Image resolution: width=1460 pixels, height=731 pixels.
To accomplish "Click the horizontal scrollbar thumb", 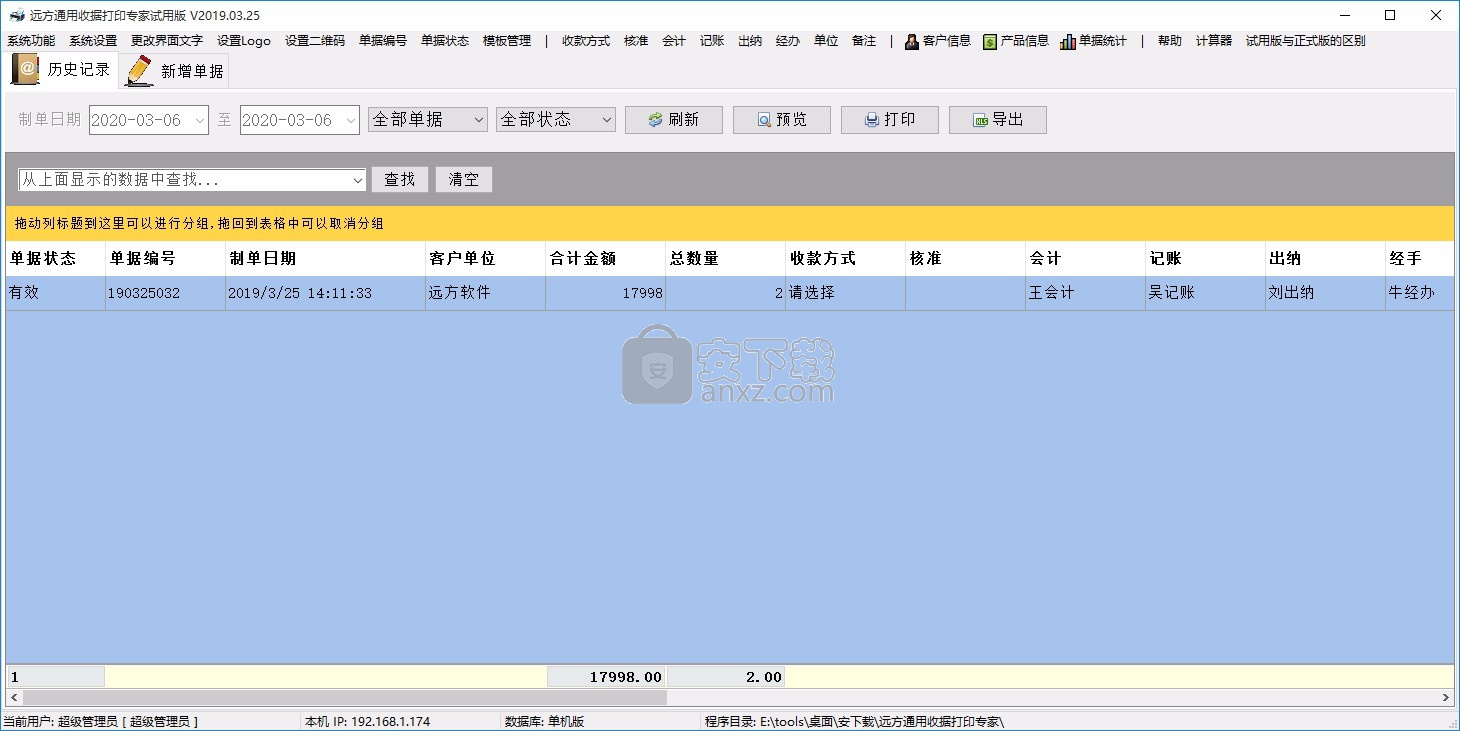I will [x=345, y=697].
